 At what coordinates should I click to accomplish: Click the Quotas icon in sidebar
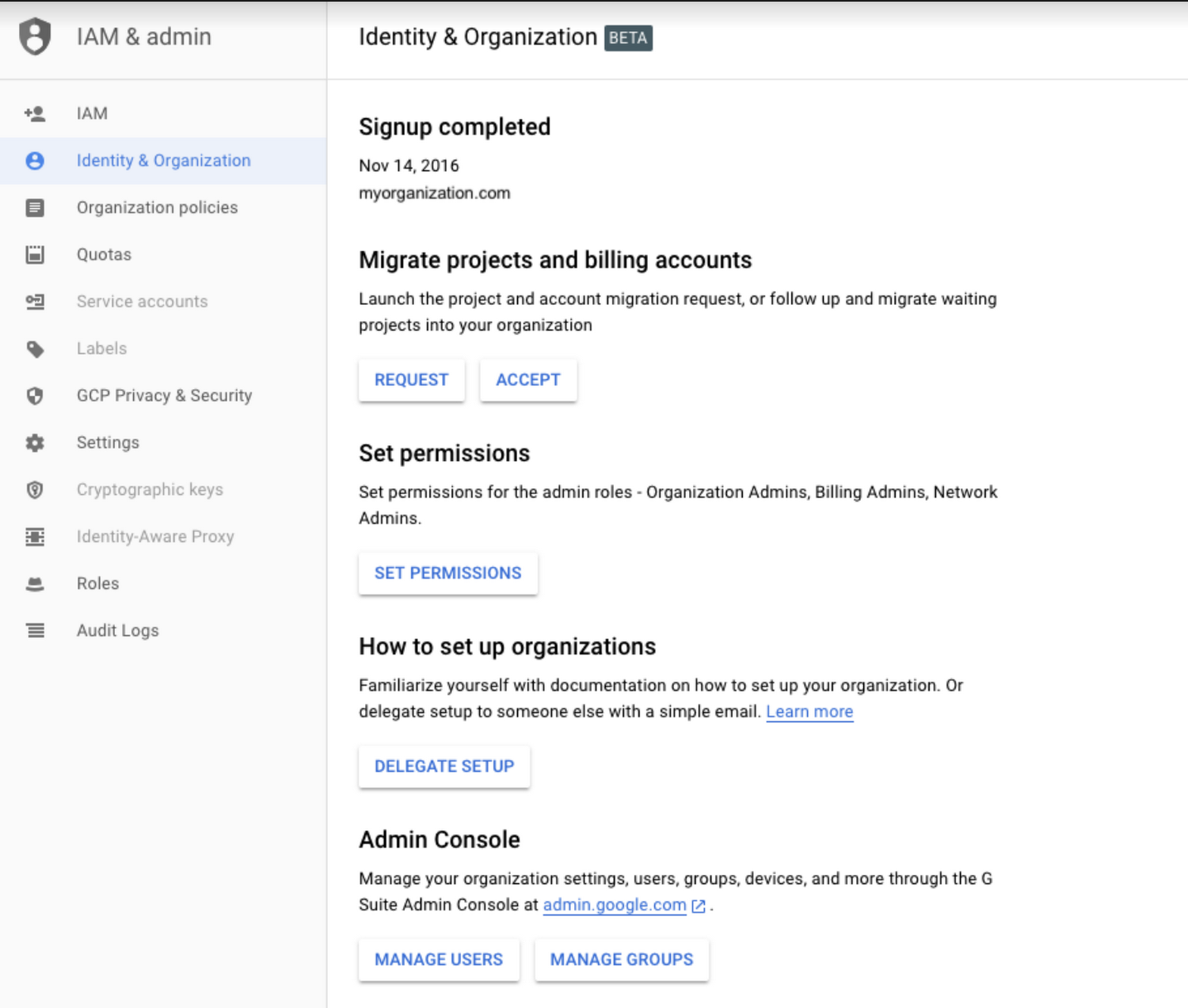coord(35,255)
